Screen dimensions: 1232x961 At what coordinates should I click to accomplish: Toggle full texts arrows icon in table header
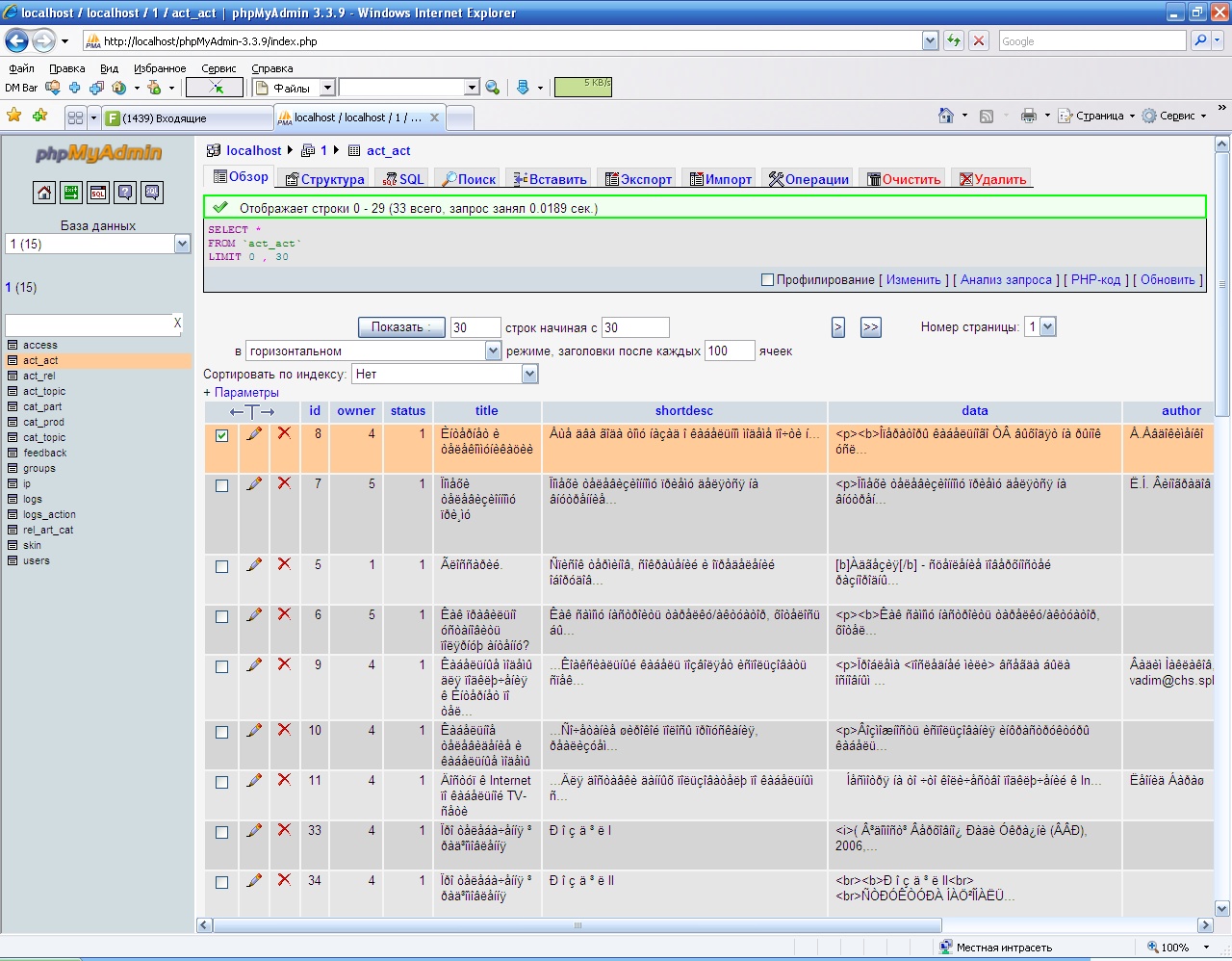pos(252,411)
